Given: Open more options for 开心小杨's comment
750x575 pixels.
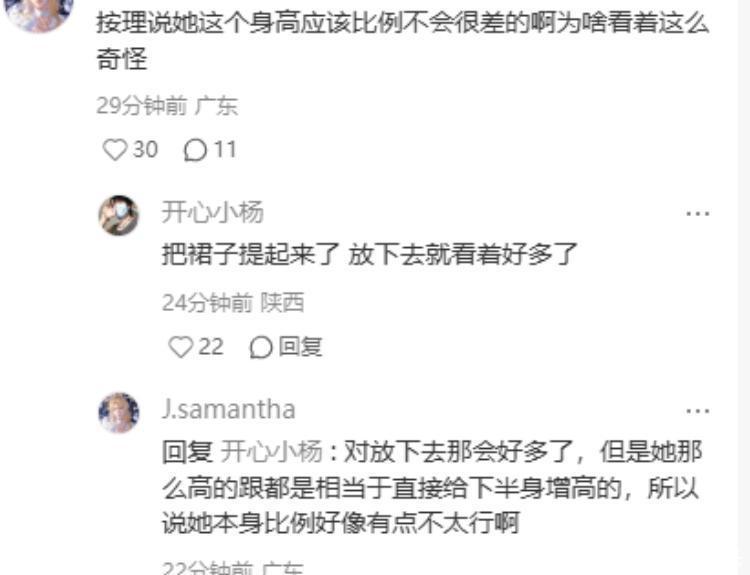Looking at the screenshot, I should click(697, 213).
